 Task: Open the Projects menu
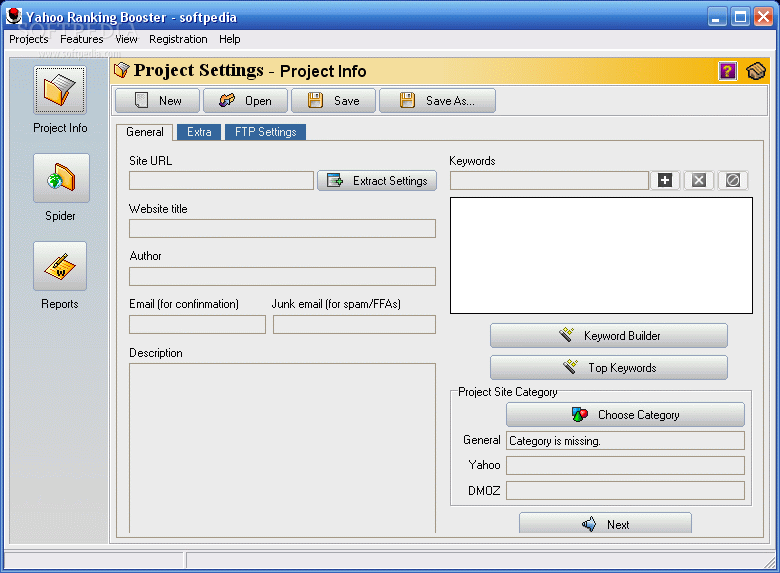pos(29,39)
